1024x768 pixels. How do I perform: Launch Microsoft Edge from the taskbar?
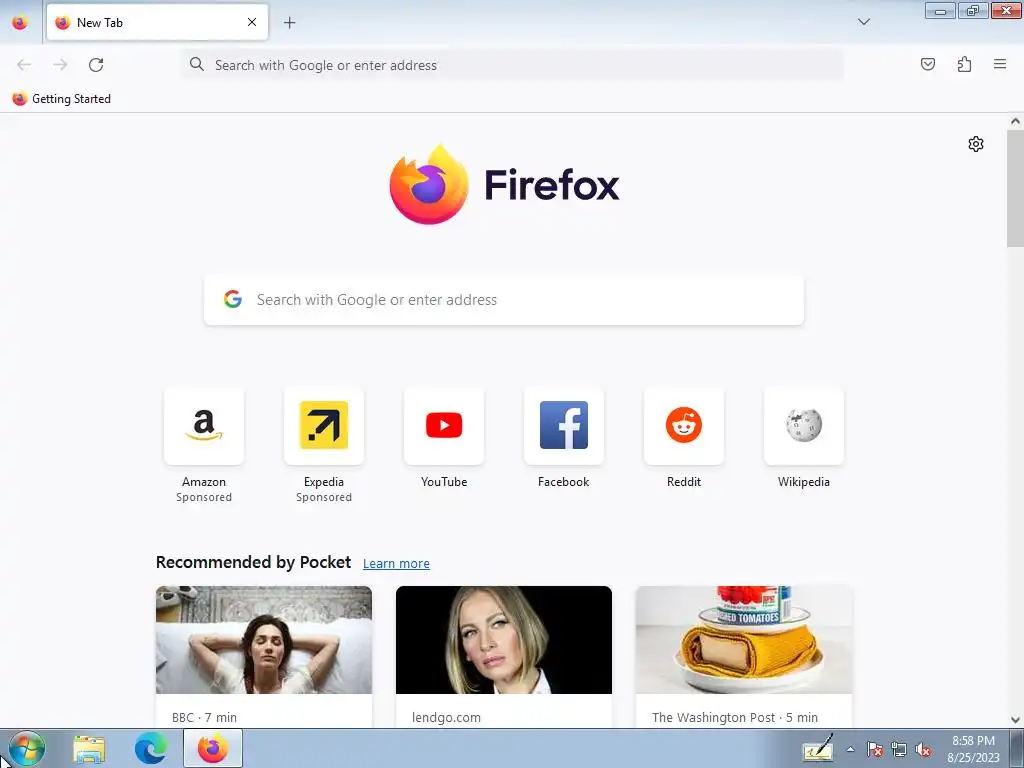click(x=150, y=749)
